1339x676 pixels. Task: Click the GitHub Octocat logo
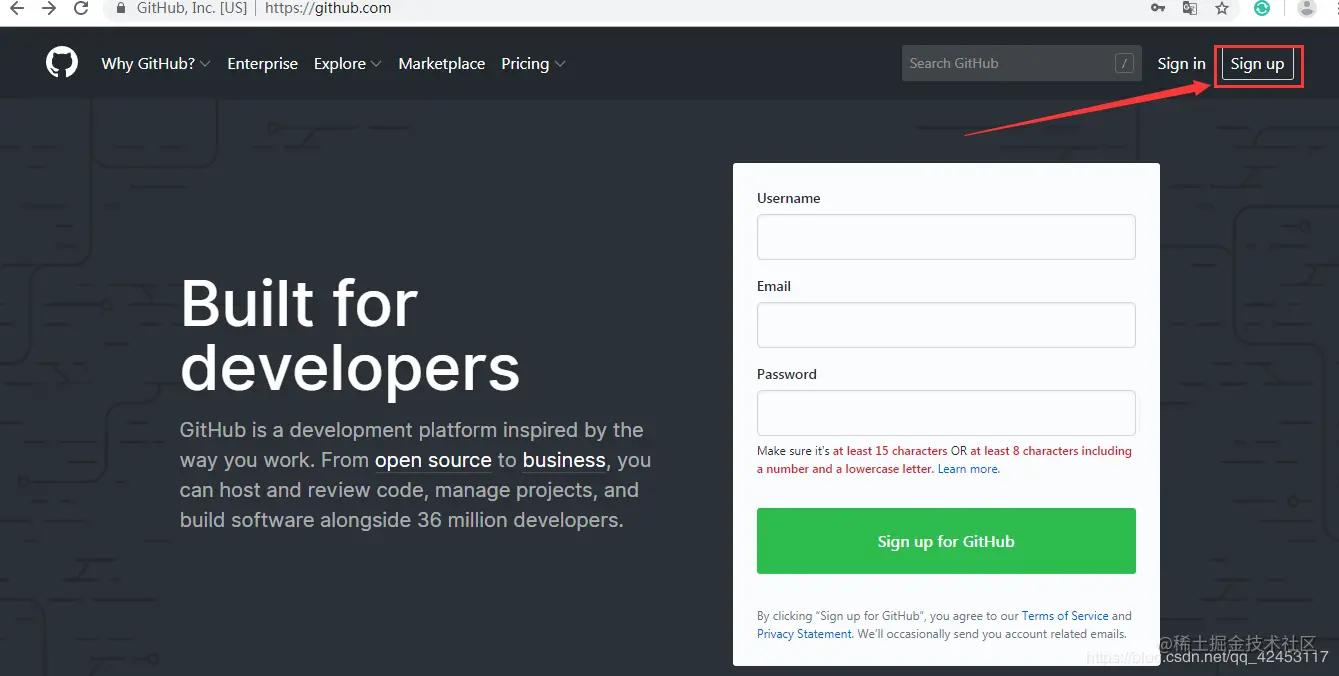click(x=61, y=62)
